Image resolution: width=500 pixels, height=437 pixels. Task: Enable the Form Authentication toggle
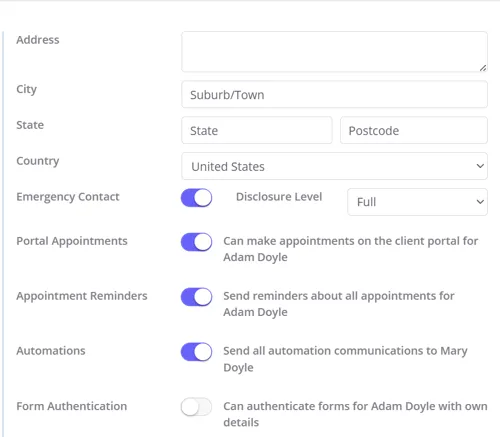click(x=196, y=407)
